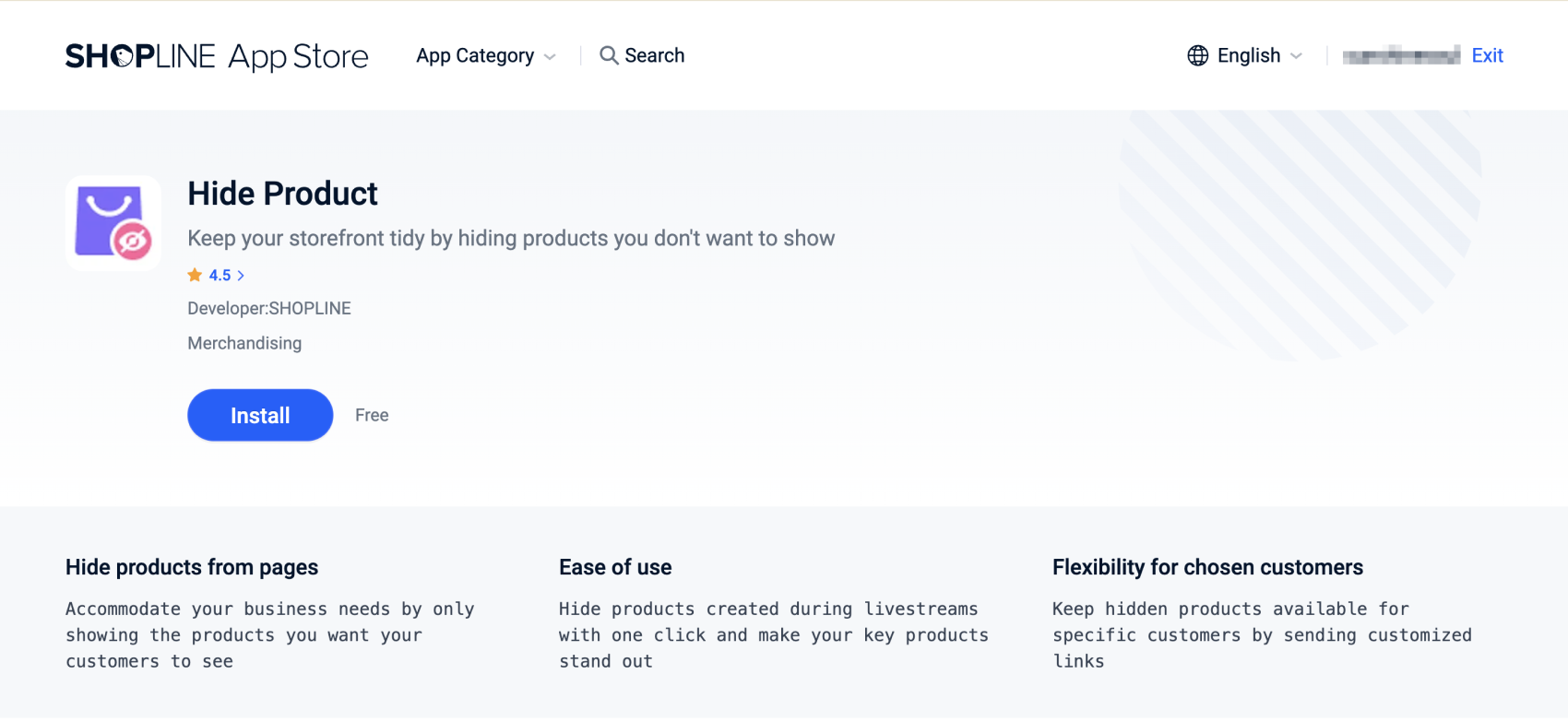Click the magnifying glass search icon
This screenshot has height=722, width=1568.
(x=609, y=55)
